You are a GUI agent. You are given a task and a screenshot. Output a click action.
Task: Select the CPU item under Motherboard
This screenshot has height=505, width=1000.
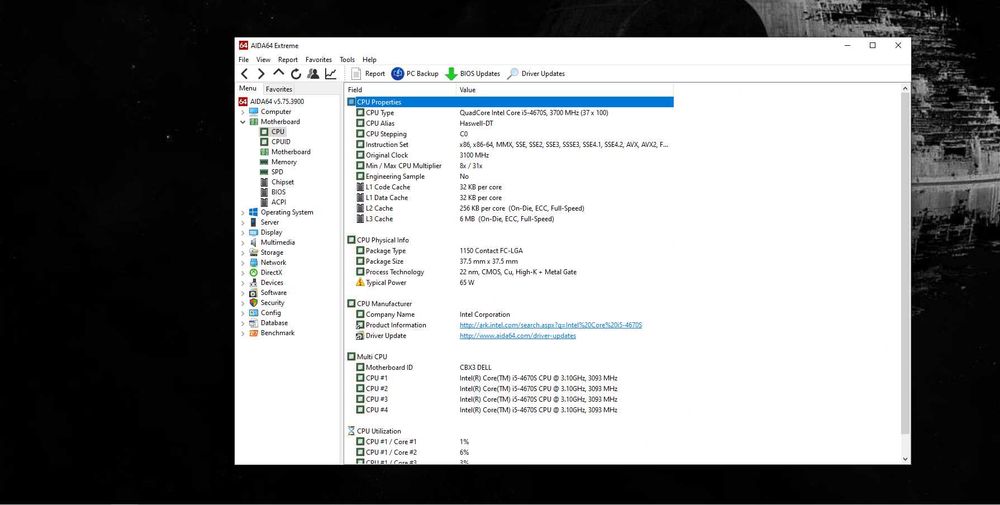tap(278, 132)
